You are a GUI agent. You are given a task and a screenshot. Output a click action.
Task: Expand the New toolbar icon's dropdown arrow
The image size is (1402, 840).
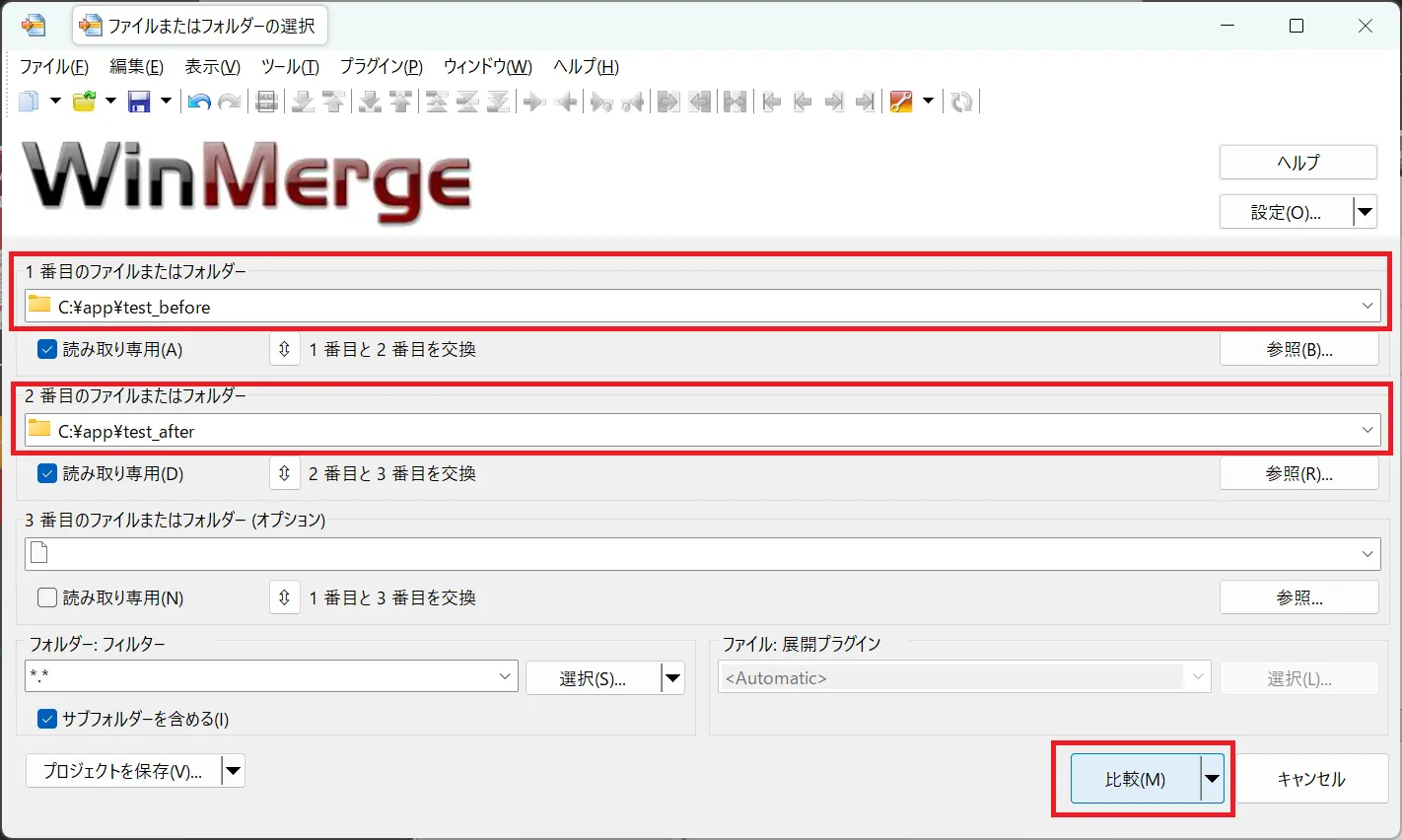coord(55,102)
